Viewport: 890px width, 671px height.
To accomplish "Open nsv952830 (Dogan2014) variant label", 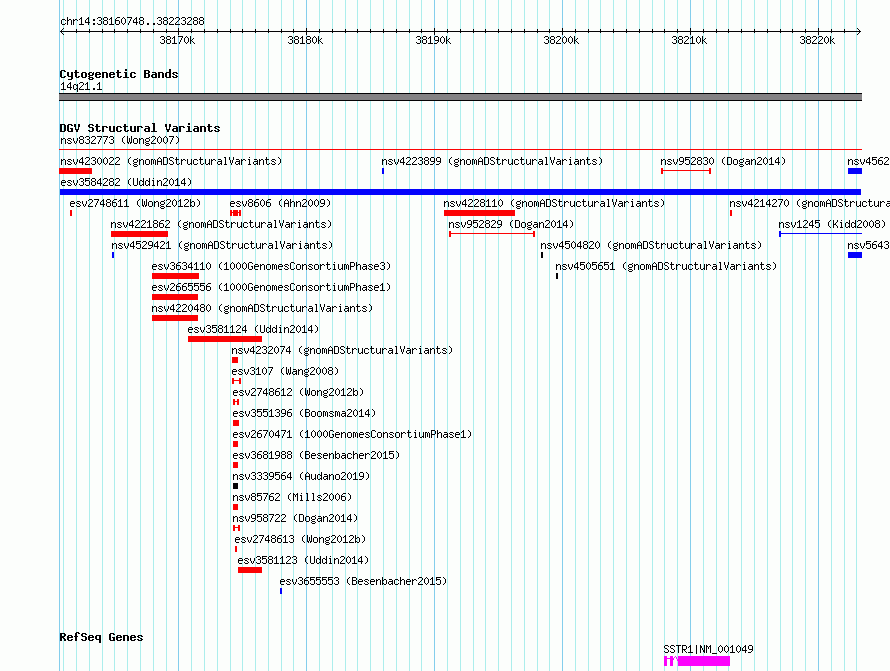I will pyautogui.click(x=723, y=161).
